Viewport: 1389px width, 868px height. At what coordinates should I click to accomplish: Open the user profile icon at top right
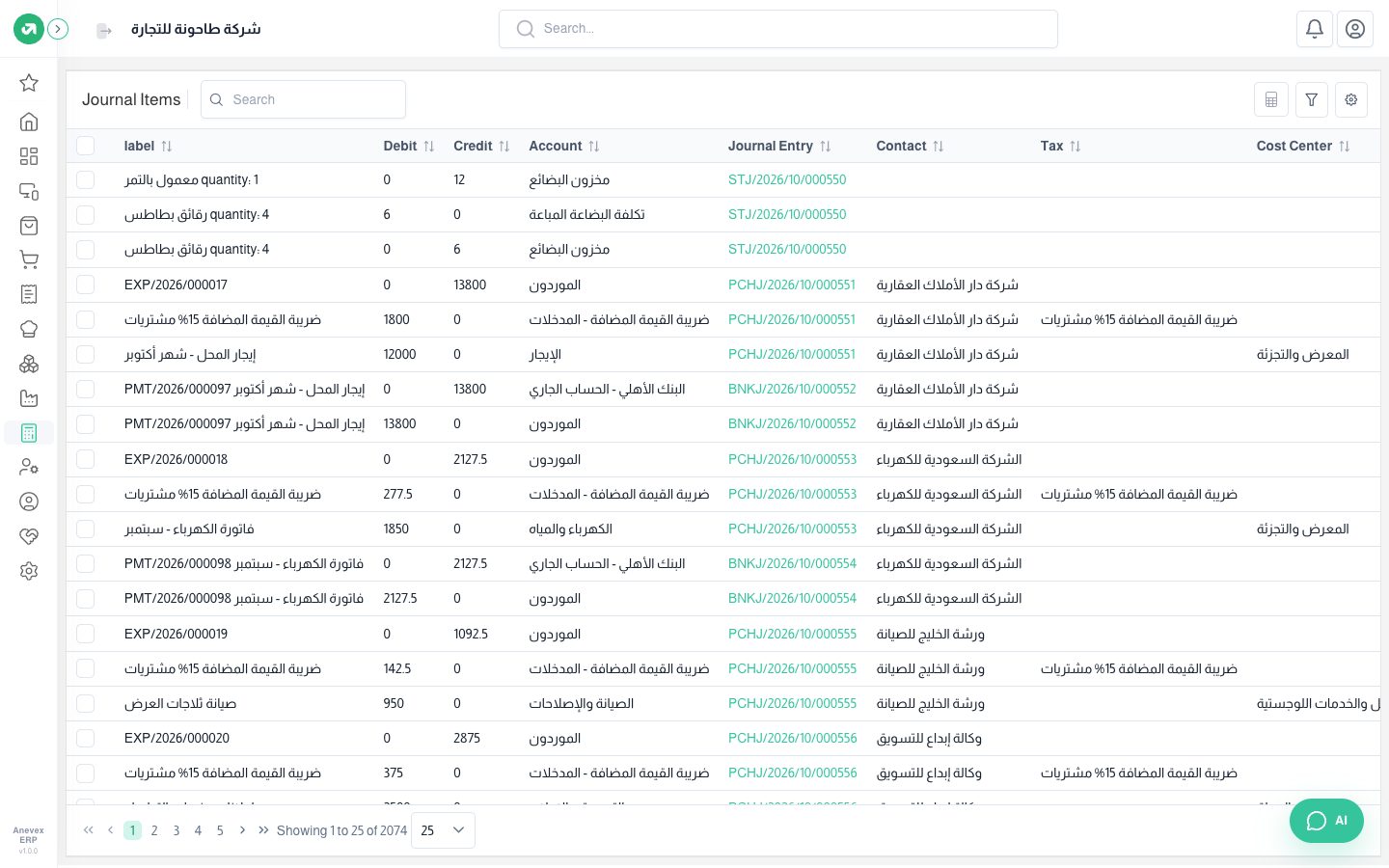[x=1355, y=29]
